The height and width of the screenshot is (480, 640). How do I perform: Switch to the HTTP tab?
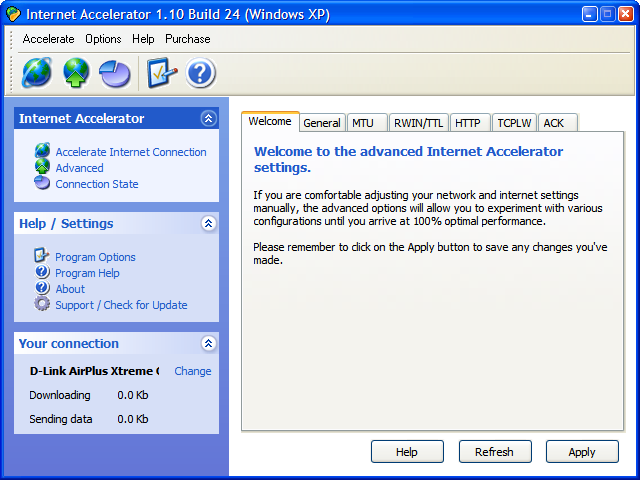(470, 123)
